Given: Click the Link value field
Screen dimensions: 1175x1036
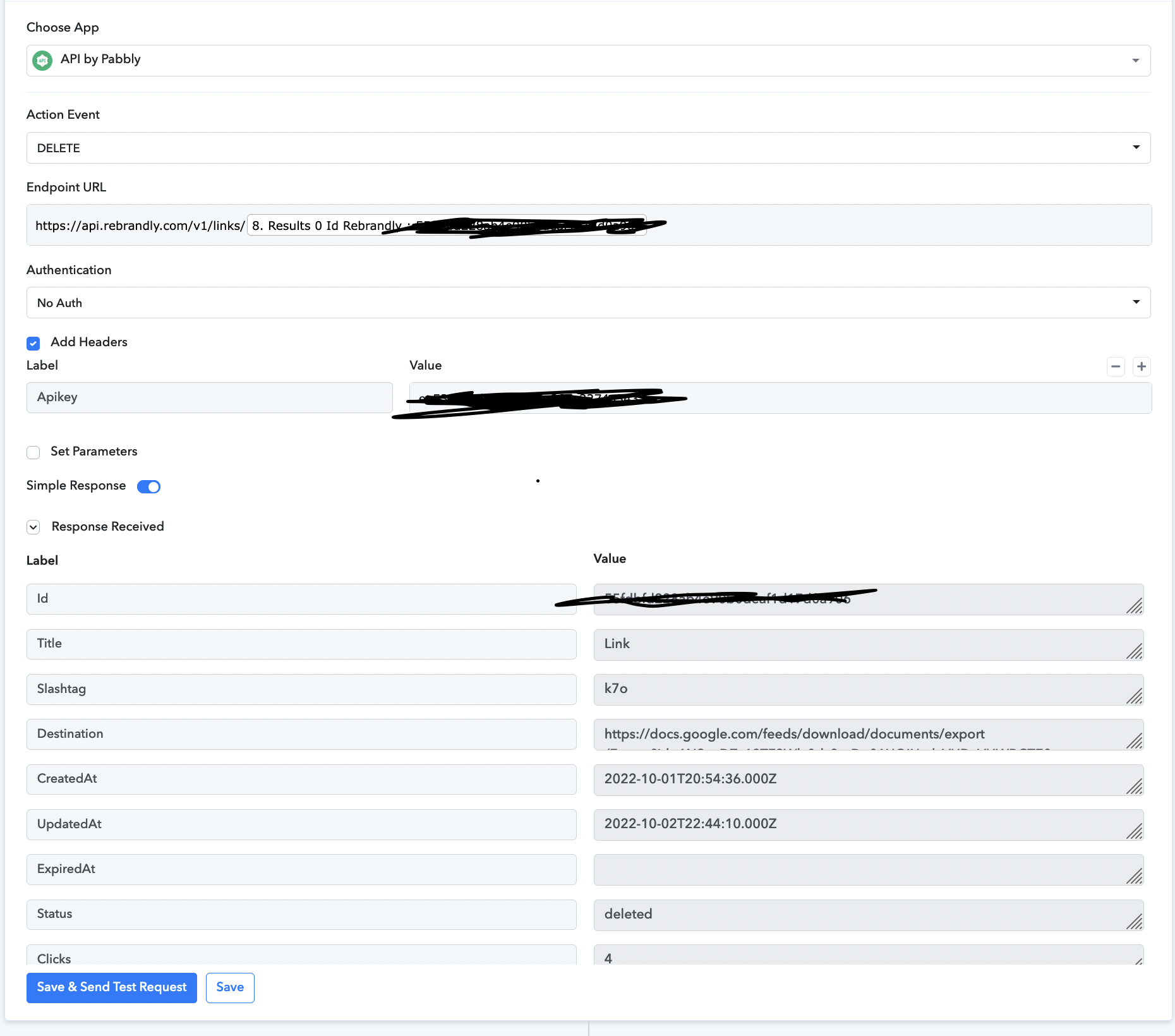Looking at the screenshot, I should pos(869,644).
